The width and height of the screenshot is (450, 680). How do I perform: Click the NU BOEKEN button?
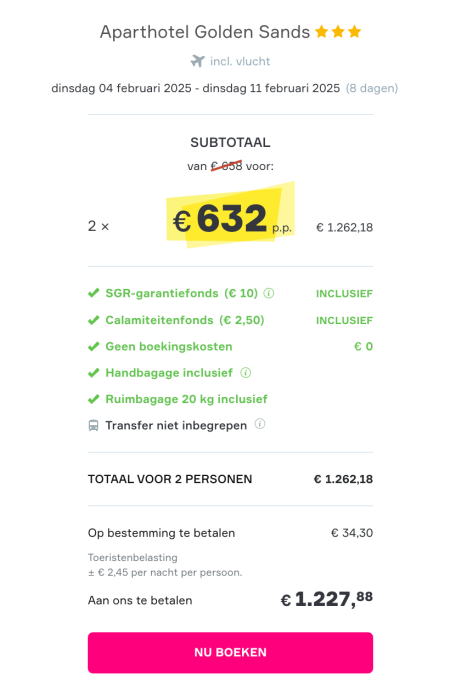pos(230,652)
